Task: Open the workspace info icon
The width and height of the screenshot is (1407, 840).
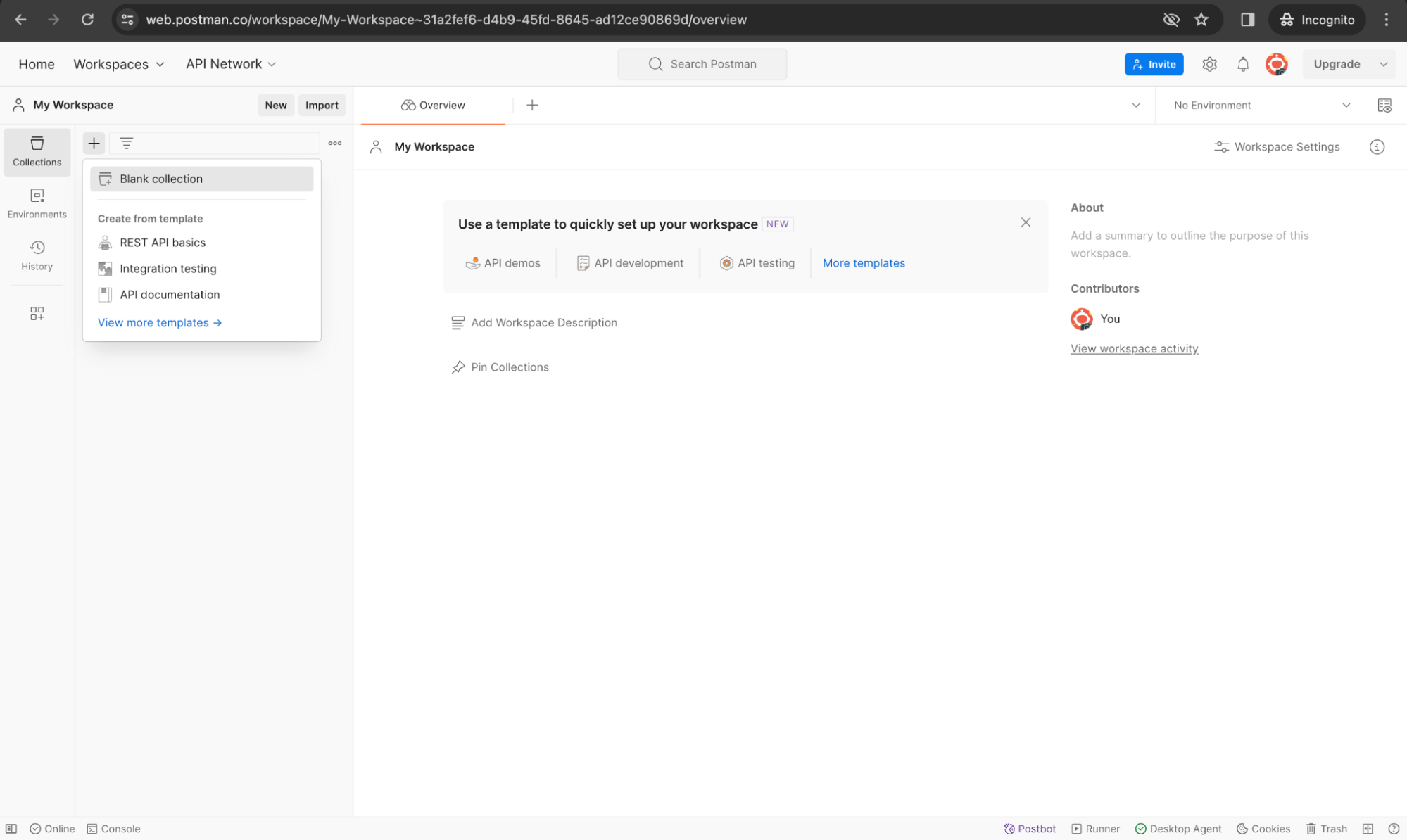Action: click(x=1377, y=146)
